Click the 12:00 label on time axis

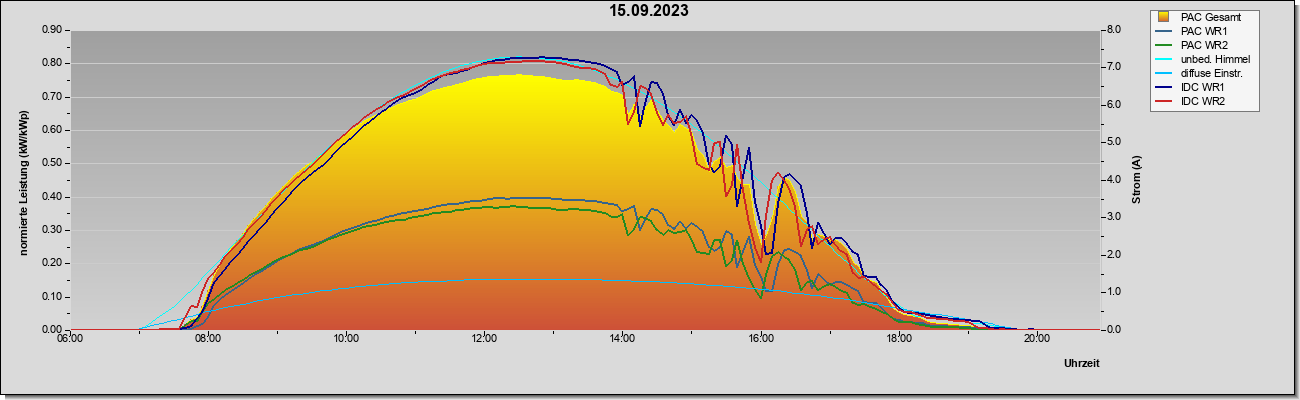tap(484, 337)
